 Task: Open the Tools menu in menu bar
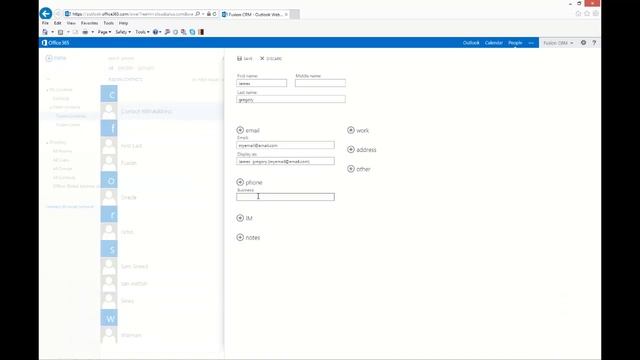click(109, 23)
